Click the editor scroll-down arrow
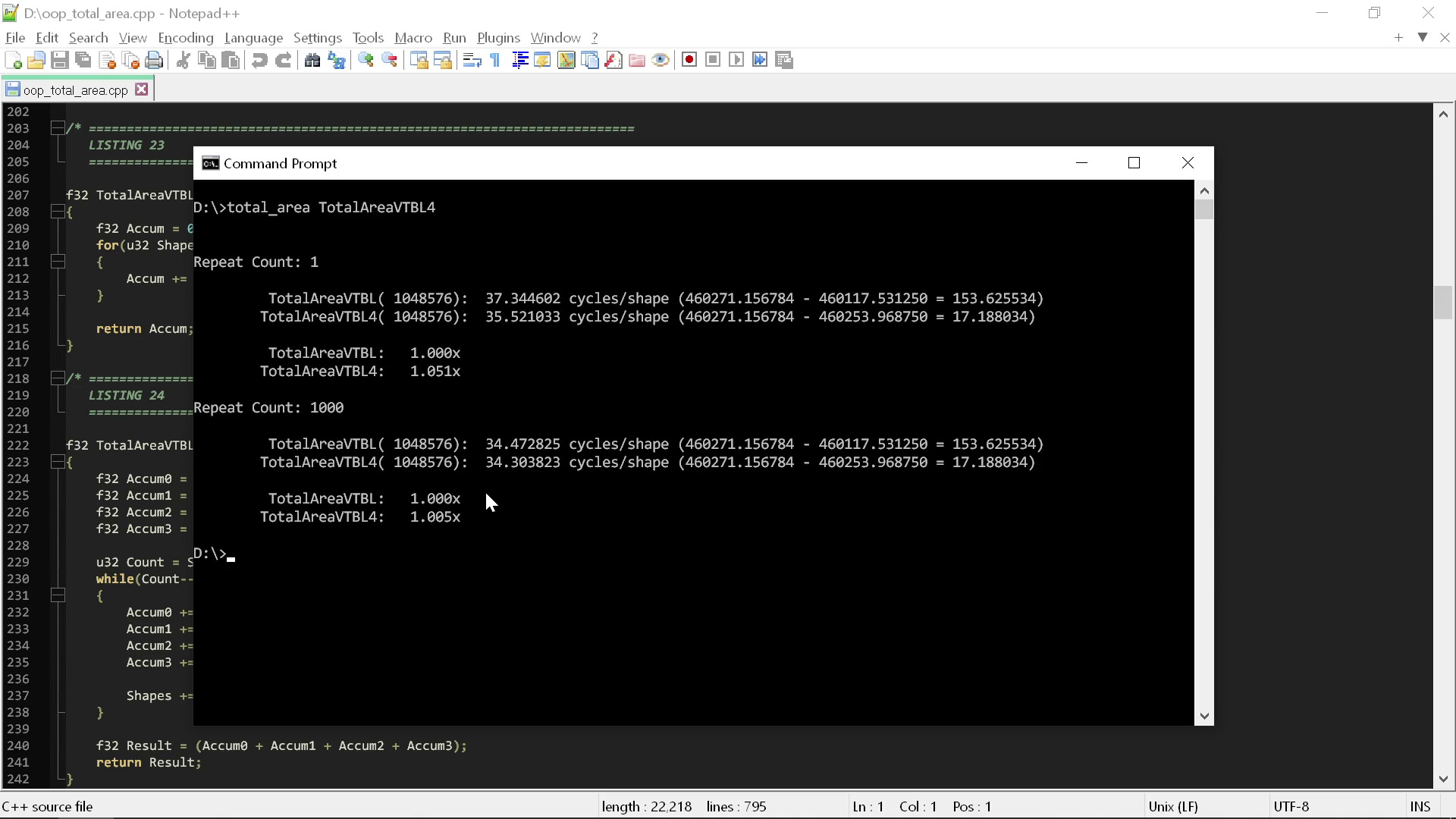 pyautogui.click(x=1443, y=779)
